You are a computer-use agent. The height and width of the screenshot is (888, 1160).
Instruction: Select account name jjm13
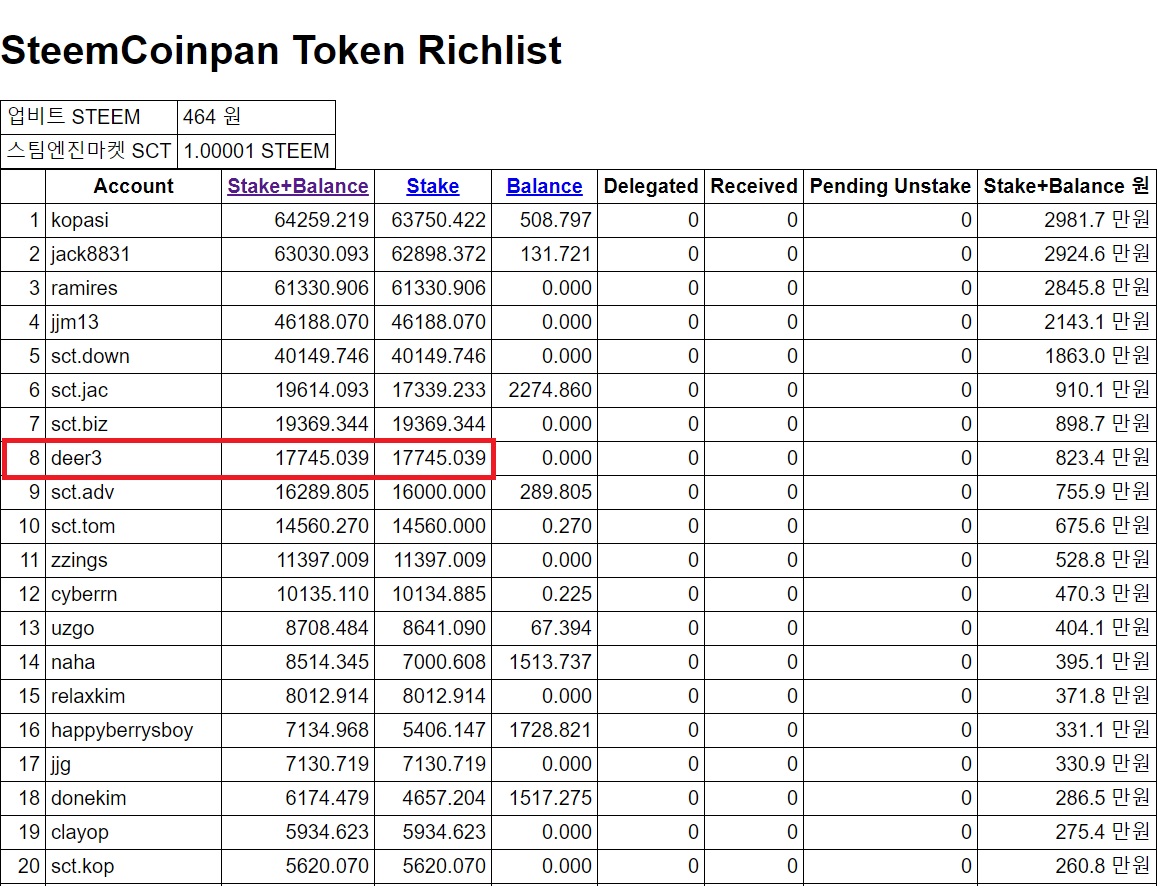pyautogui.click(x=75, y=322)
